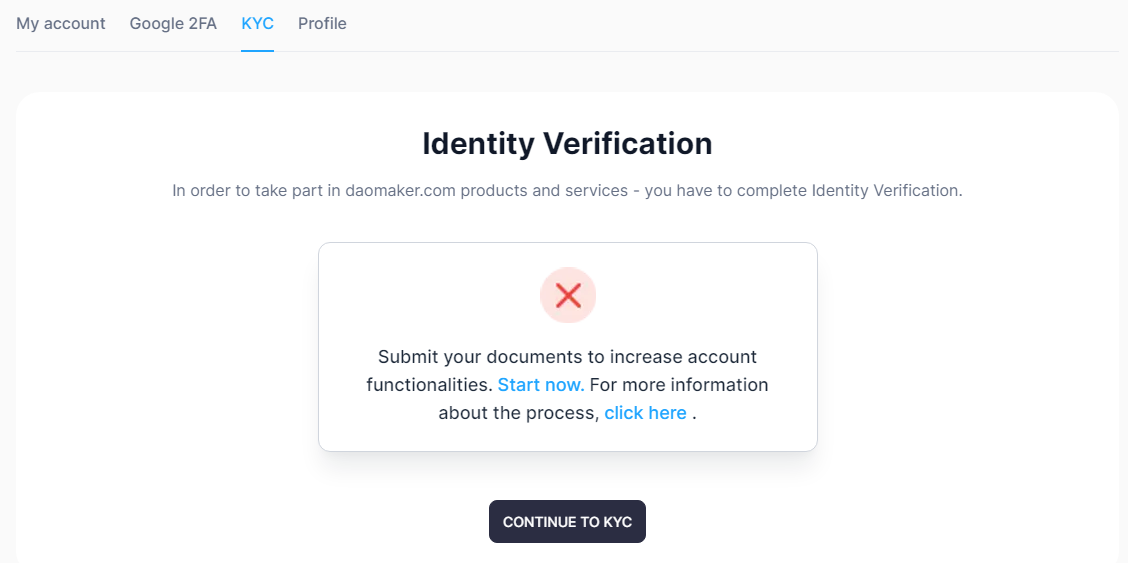Open the My account tab
The image size is (1128, 563).
pos(61,23)
